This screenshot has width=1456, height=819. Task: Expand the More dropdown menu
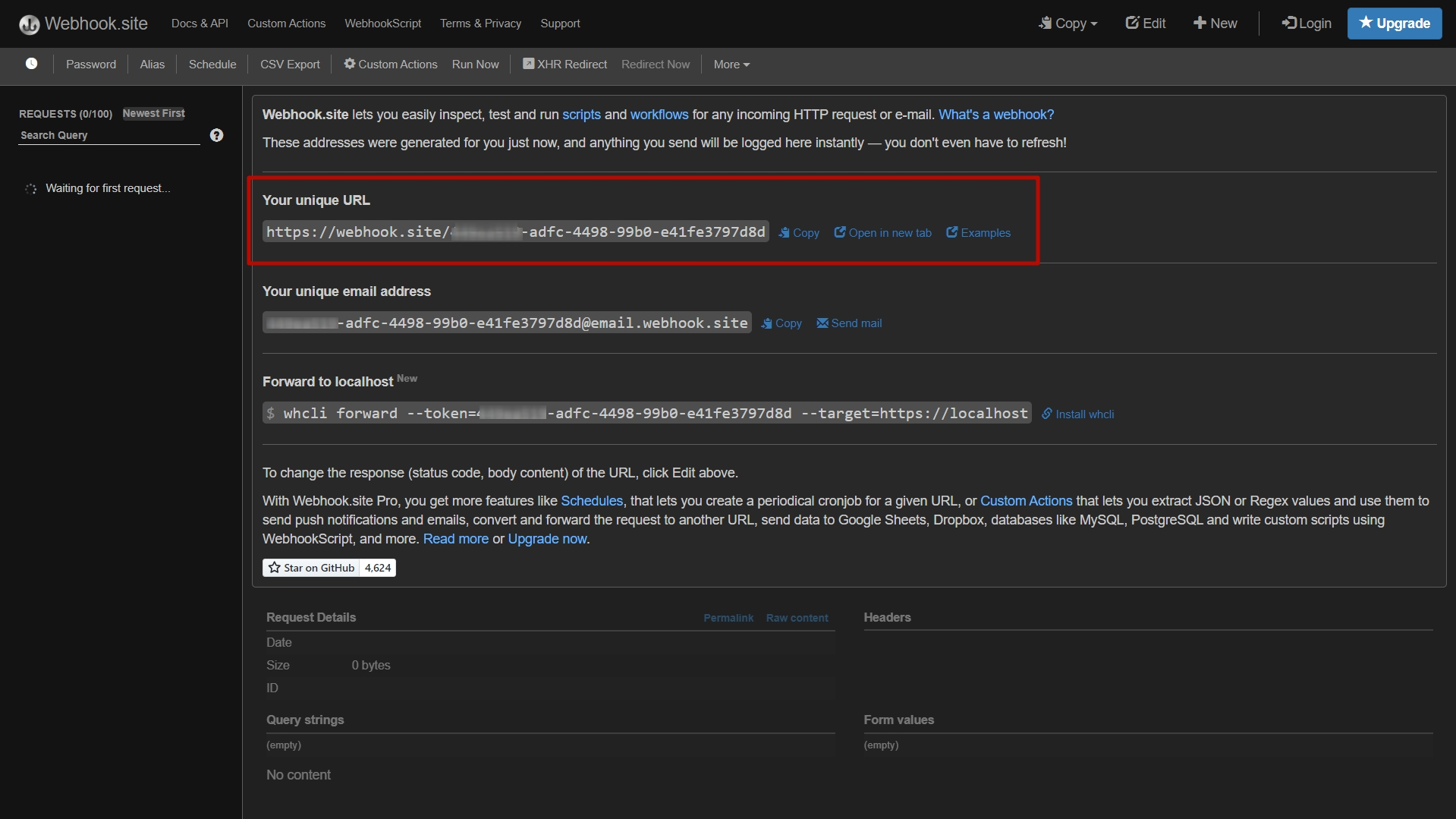coord(731,65)
